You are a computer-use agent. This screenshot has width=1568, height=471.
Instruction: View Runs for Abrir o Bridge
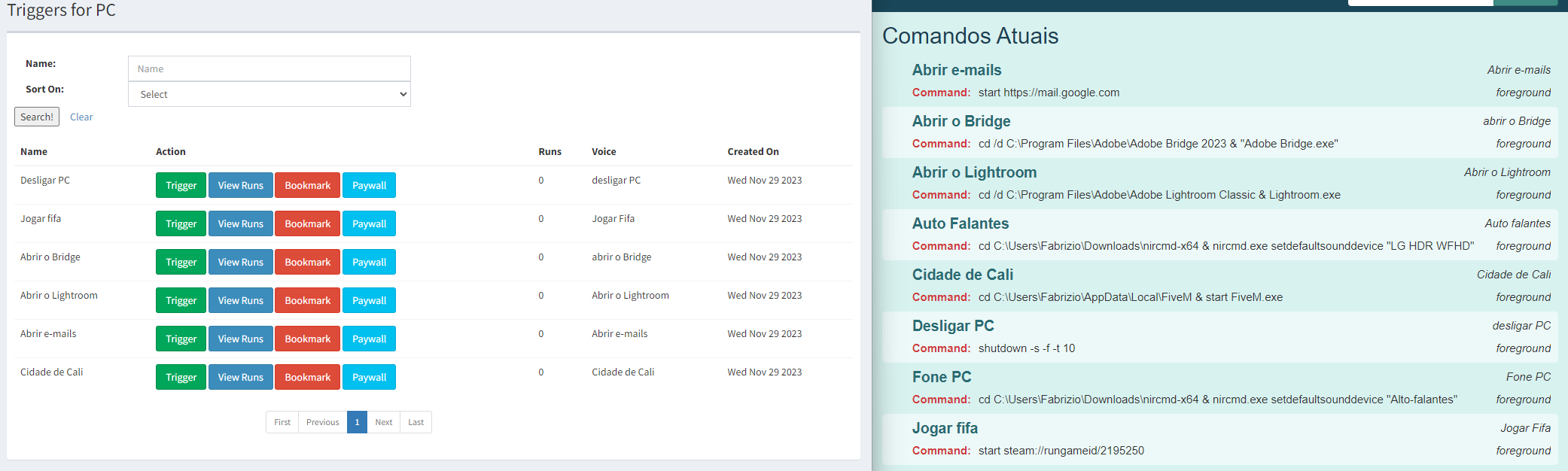241,262
